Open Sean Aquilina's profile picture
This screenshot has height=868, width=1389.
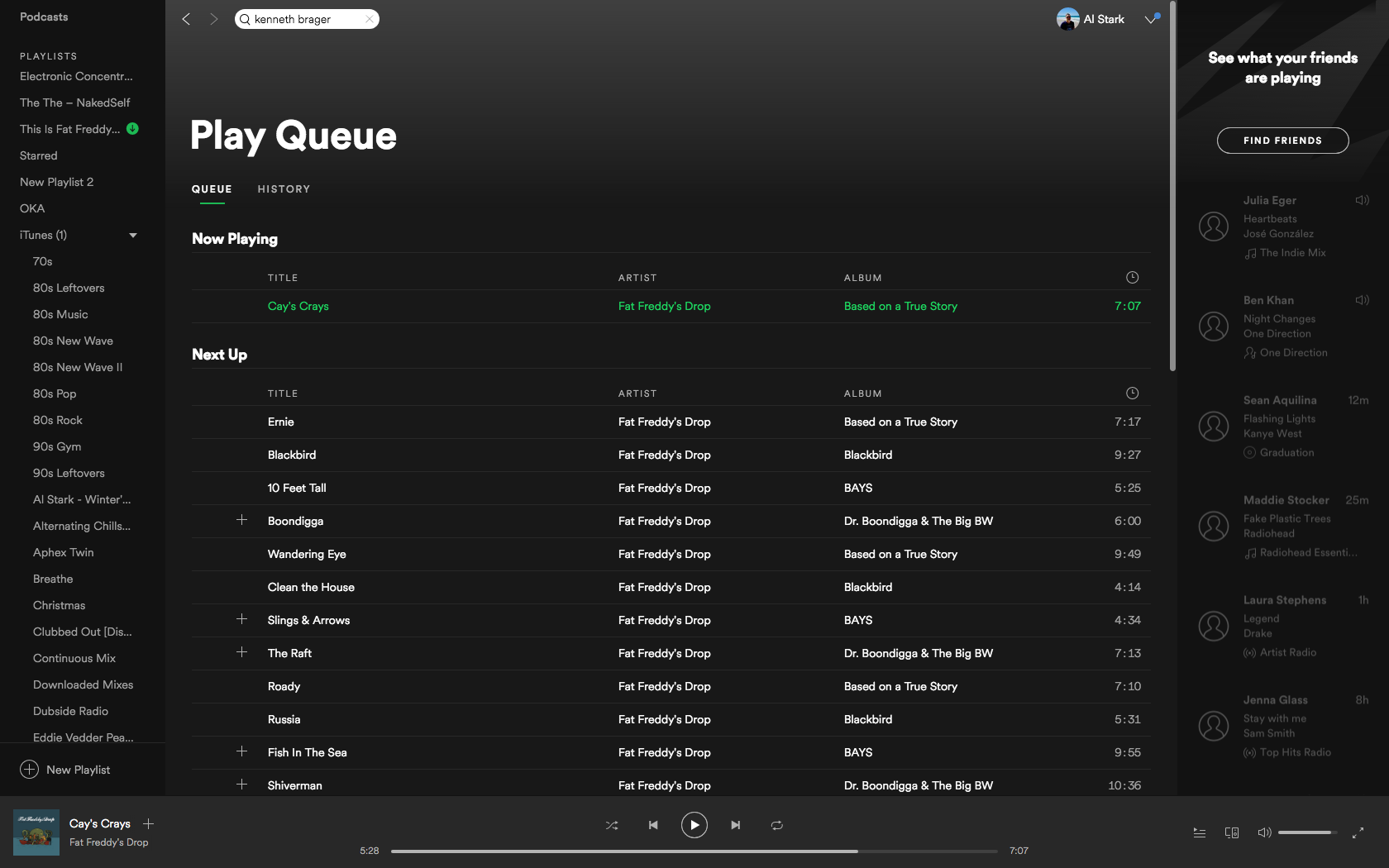(1214, 427)
